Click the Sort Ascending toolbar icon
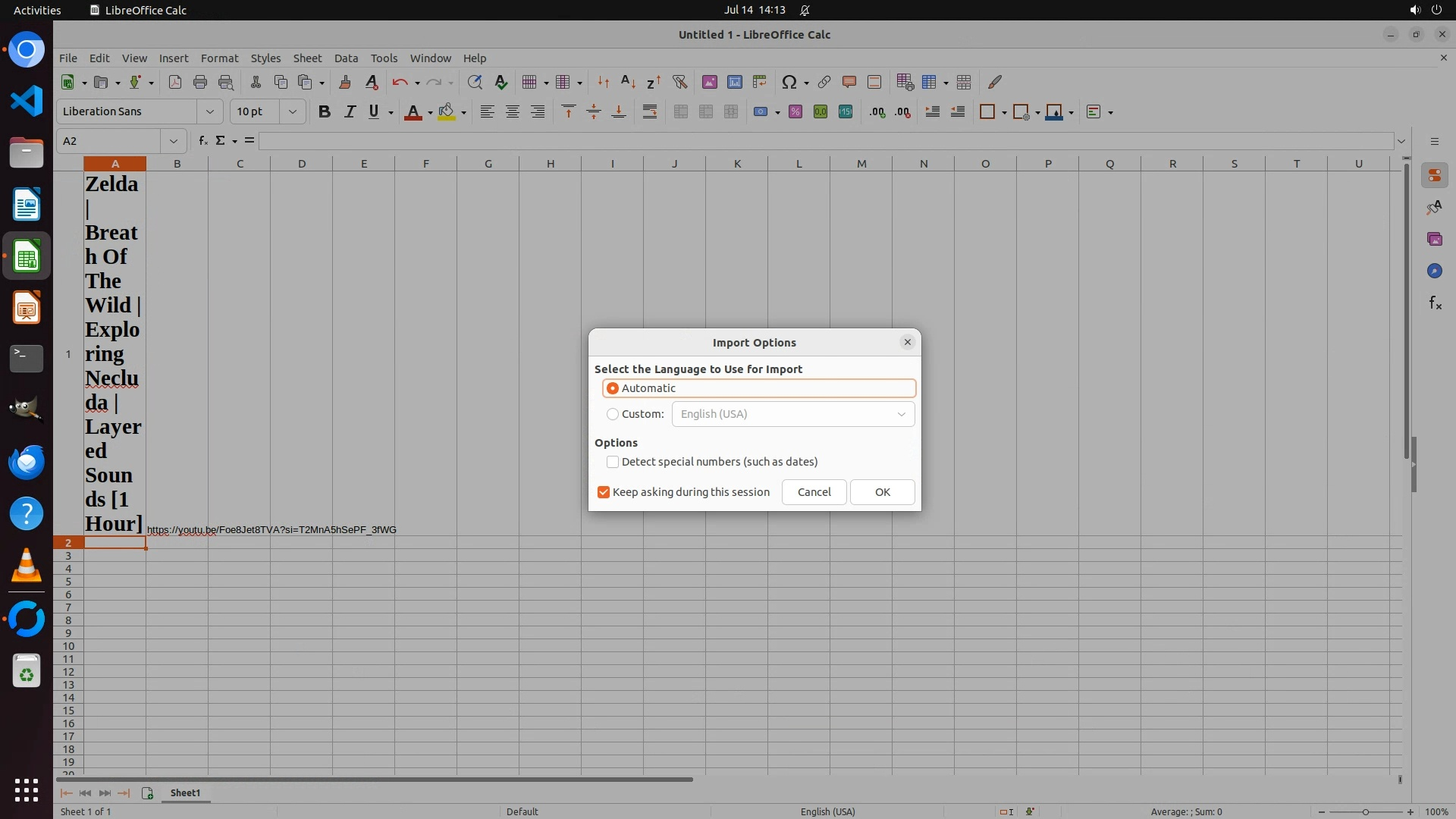Image resolution: width=1456 pixels, height=819 pixels. pyautogui.click(x=628, y=82)
